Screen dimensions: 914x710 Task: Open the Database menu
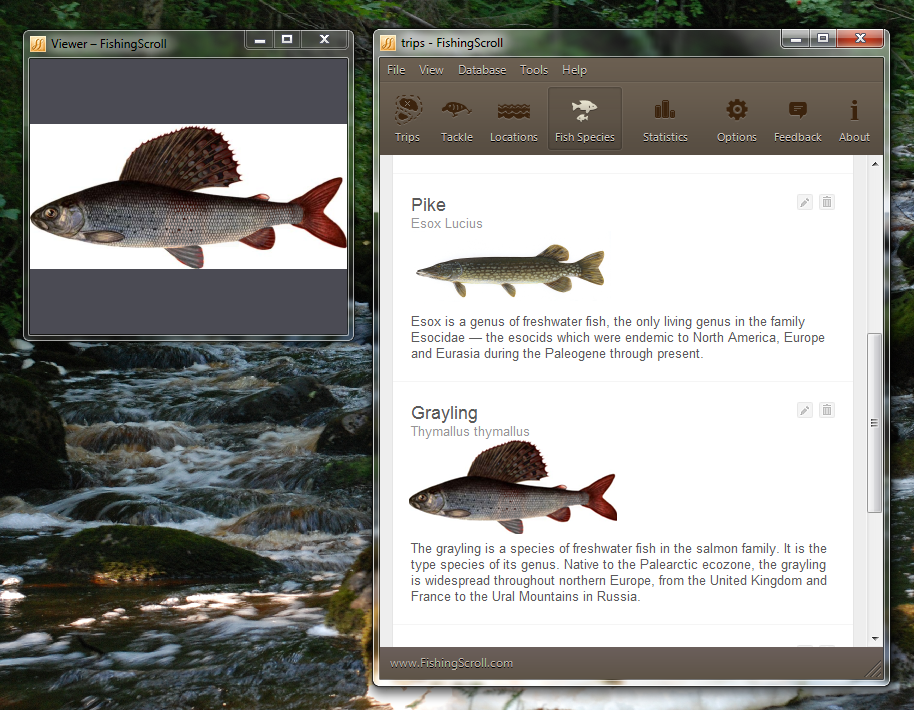point(482,70)
